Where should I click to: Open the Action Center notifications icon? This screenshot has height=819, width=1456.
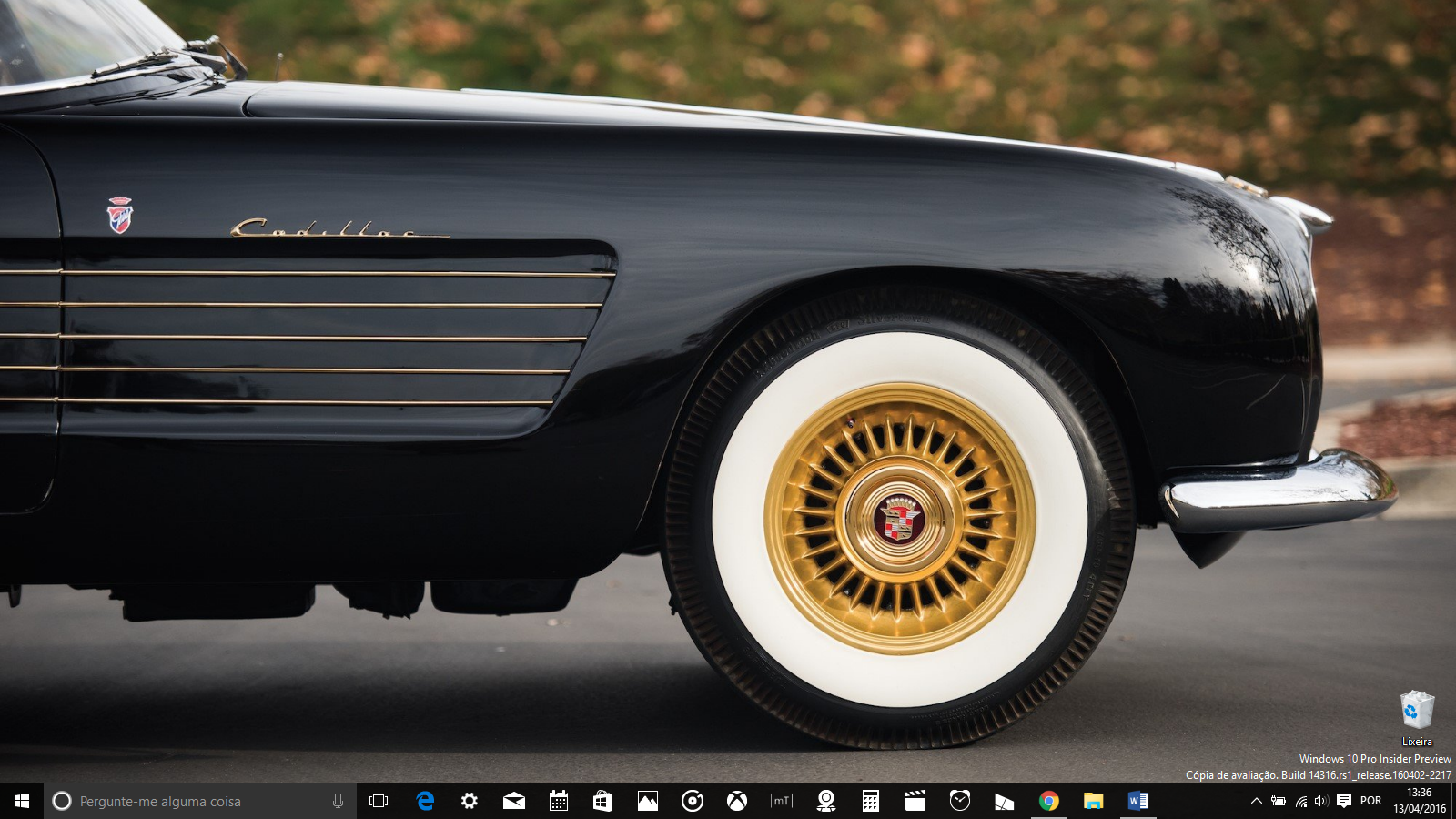tap(1343, 801)
